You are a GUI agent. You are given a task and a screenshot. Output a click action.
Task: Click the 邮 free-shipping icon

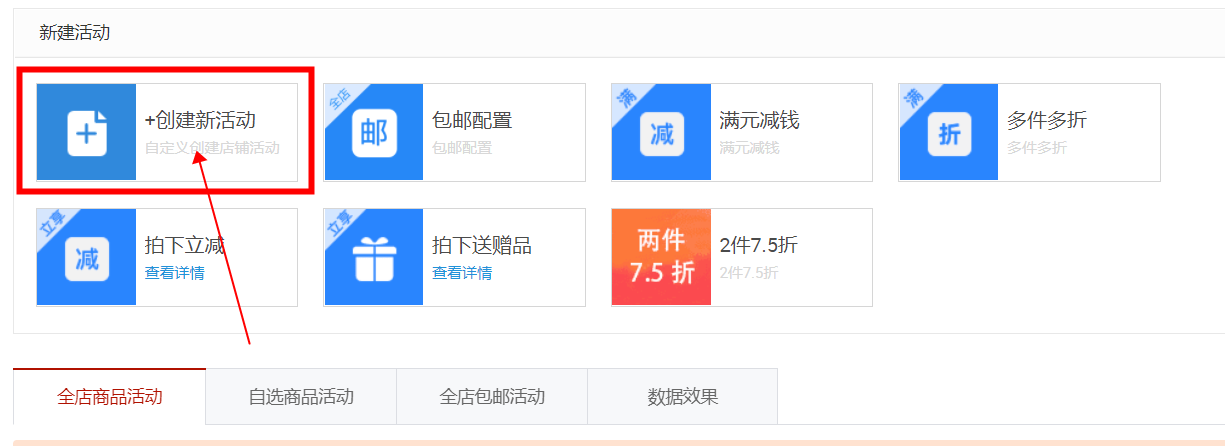pos(374,132)
